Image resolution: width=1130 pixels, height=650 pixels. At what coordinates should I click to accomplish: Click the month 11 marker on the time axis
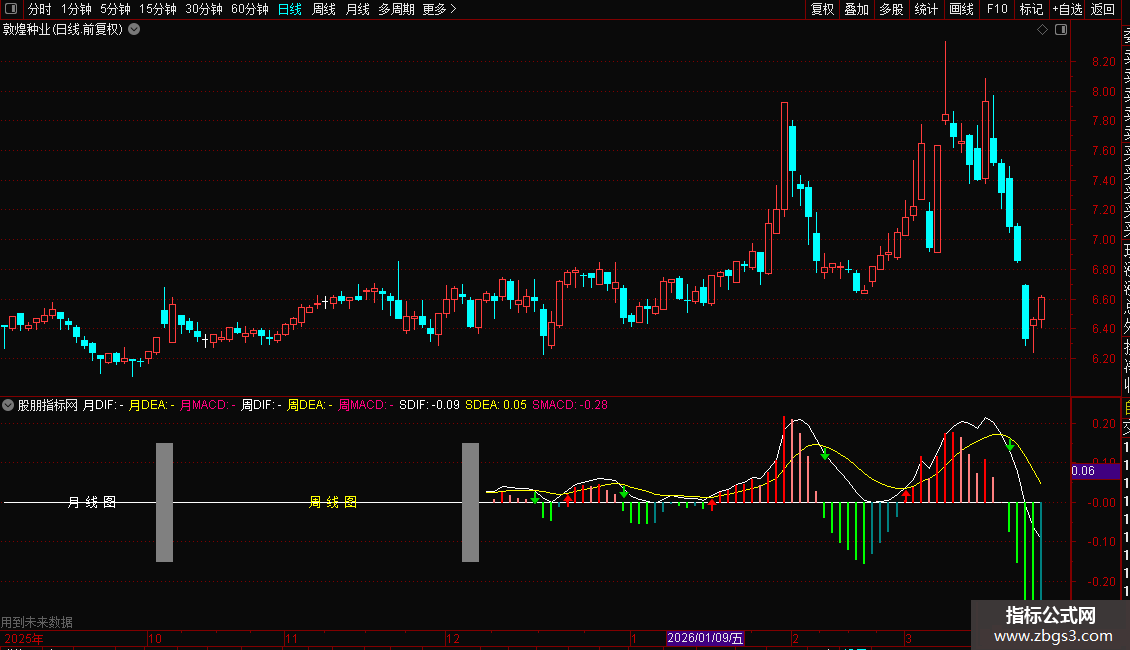pos(291,638)
